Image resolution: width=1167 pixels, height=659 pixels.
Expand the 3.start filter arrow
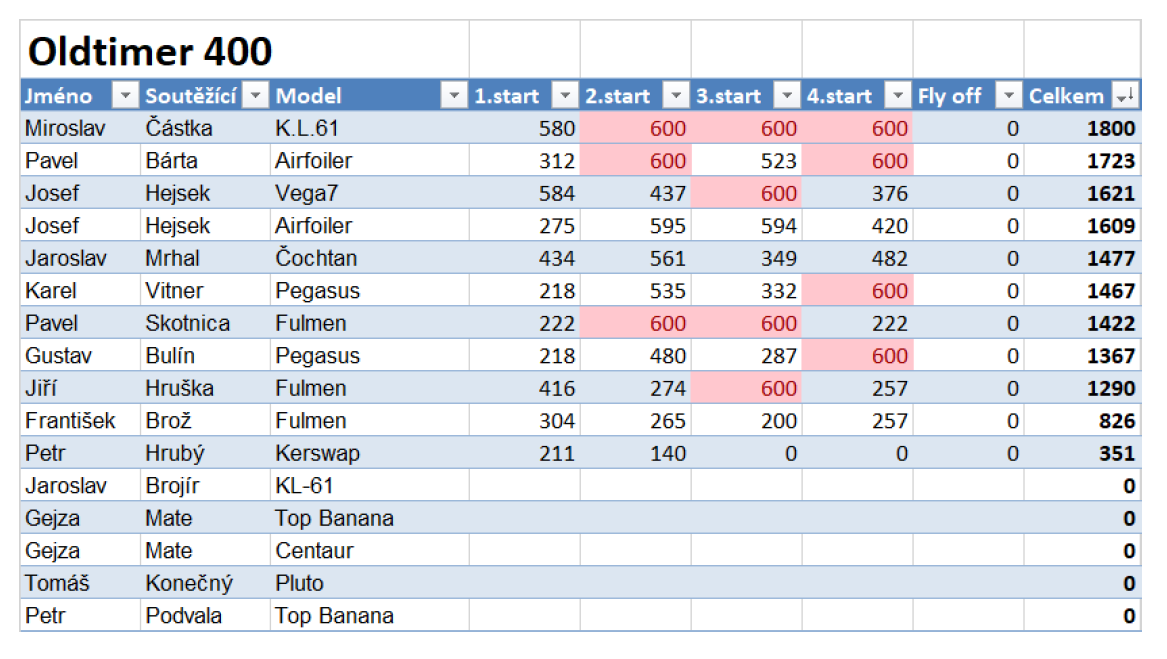click(x=787, y=95)
